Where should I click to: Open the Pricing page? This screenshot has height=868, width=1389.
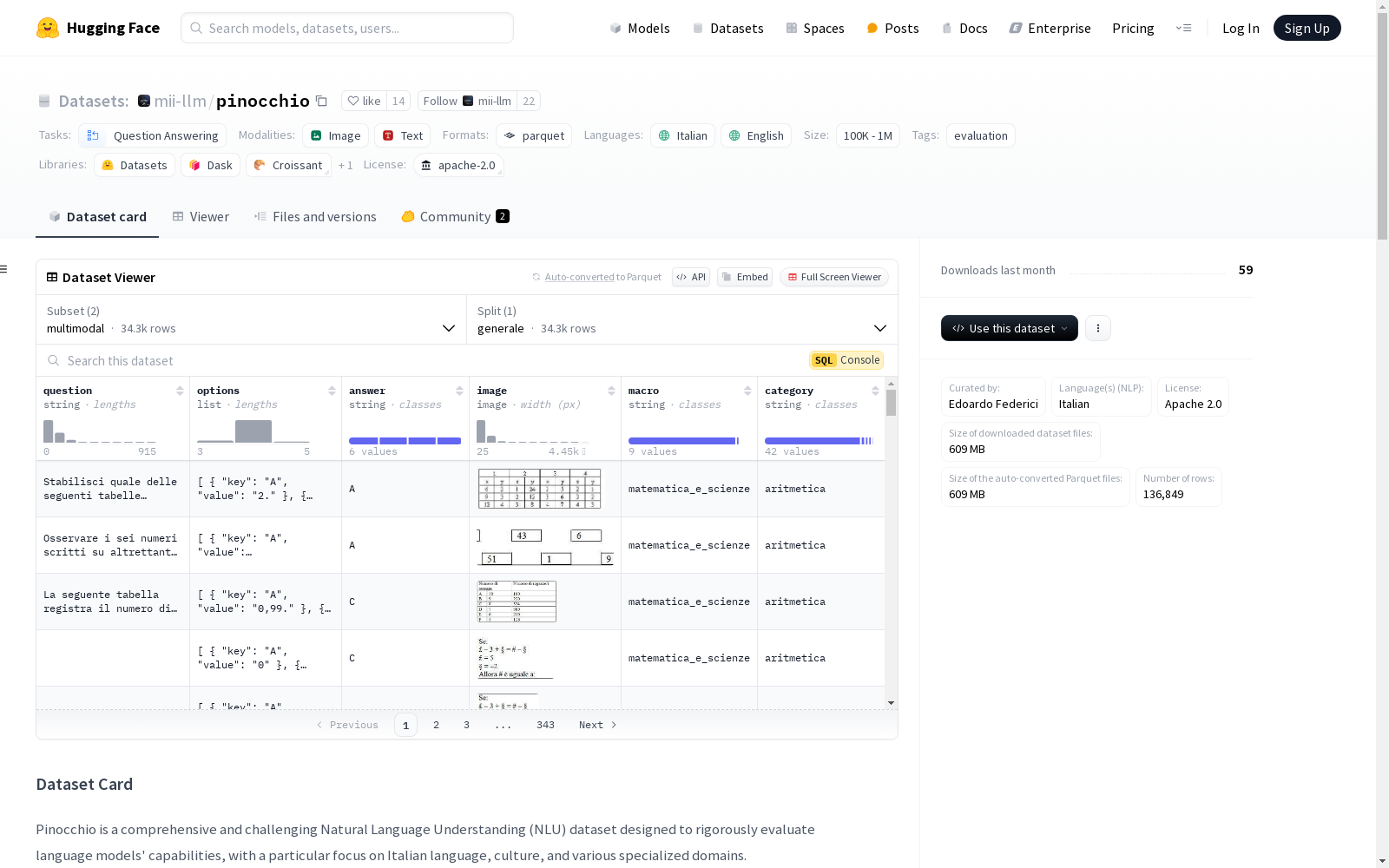point(1133,28)
